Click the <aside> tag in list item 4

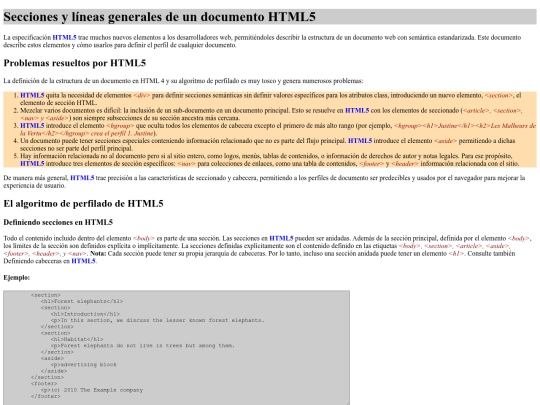coord(445,141)
